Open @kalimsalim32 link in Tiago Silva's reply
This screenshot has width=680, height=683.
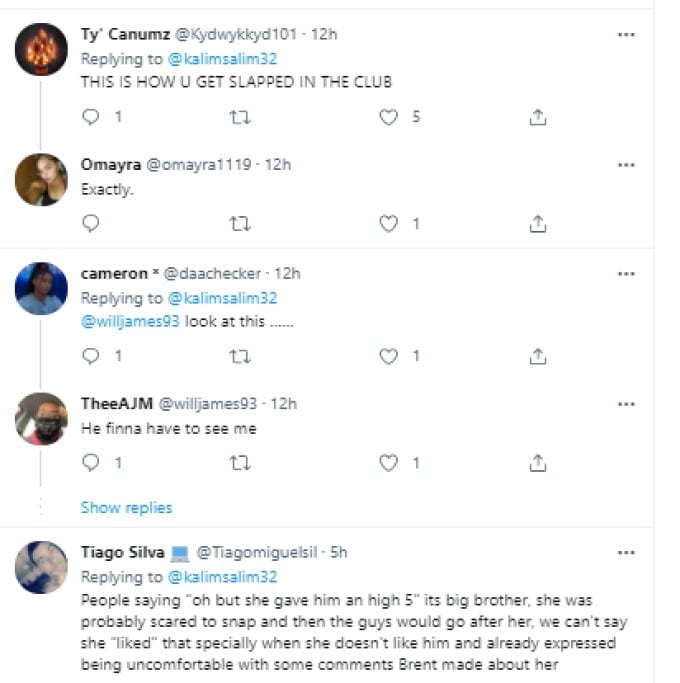222,577
